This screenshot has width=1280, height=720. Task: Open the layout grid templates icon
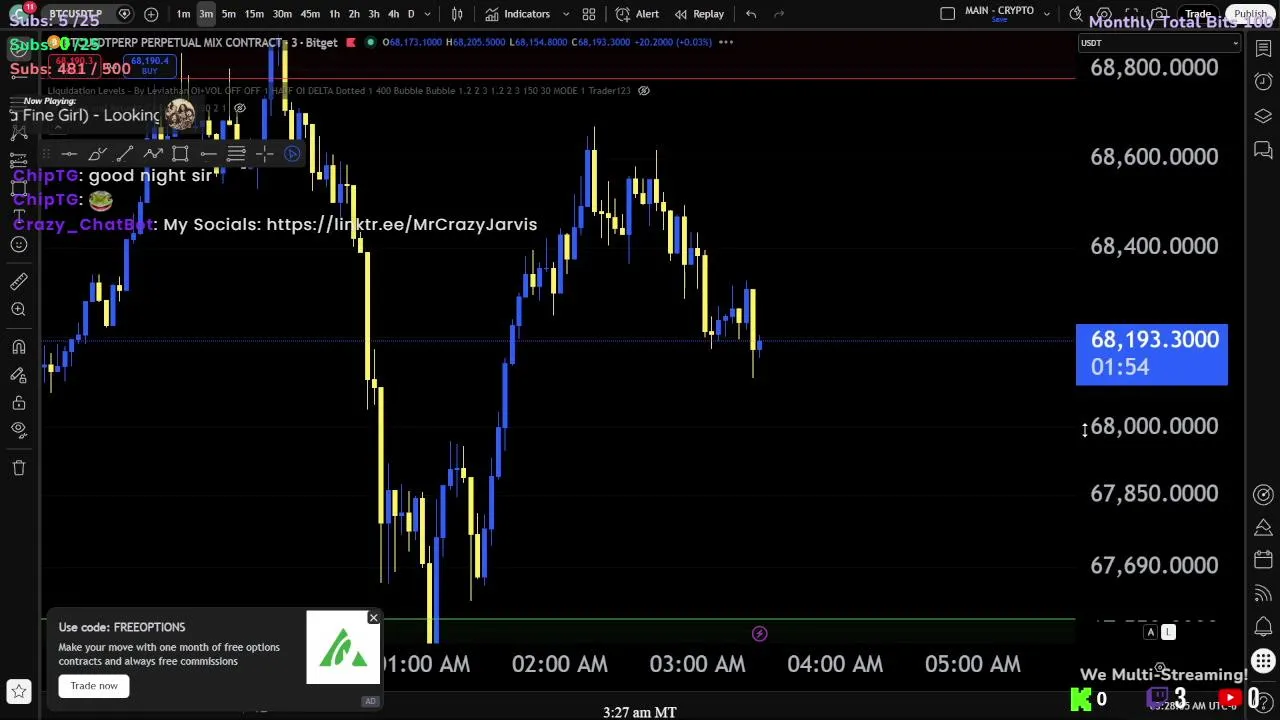click(x=589, y=14)
